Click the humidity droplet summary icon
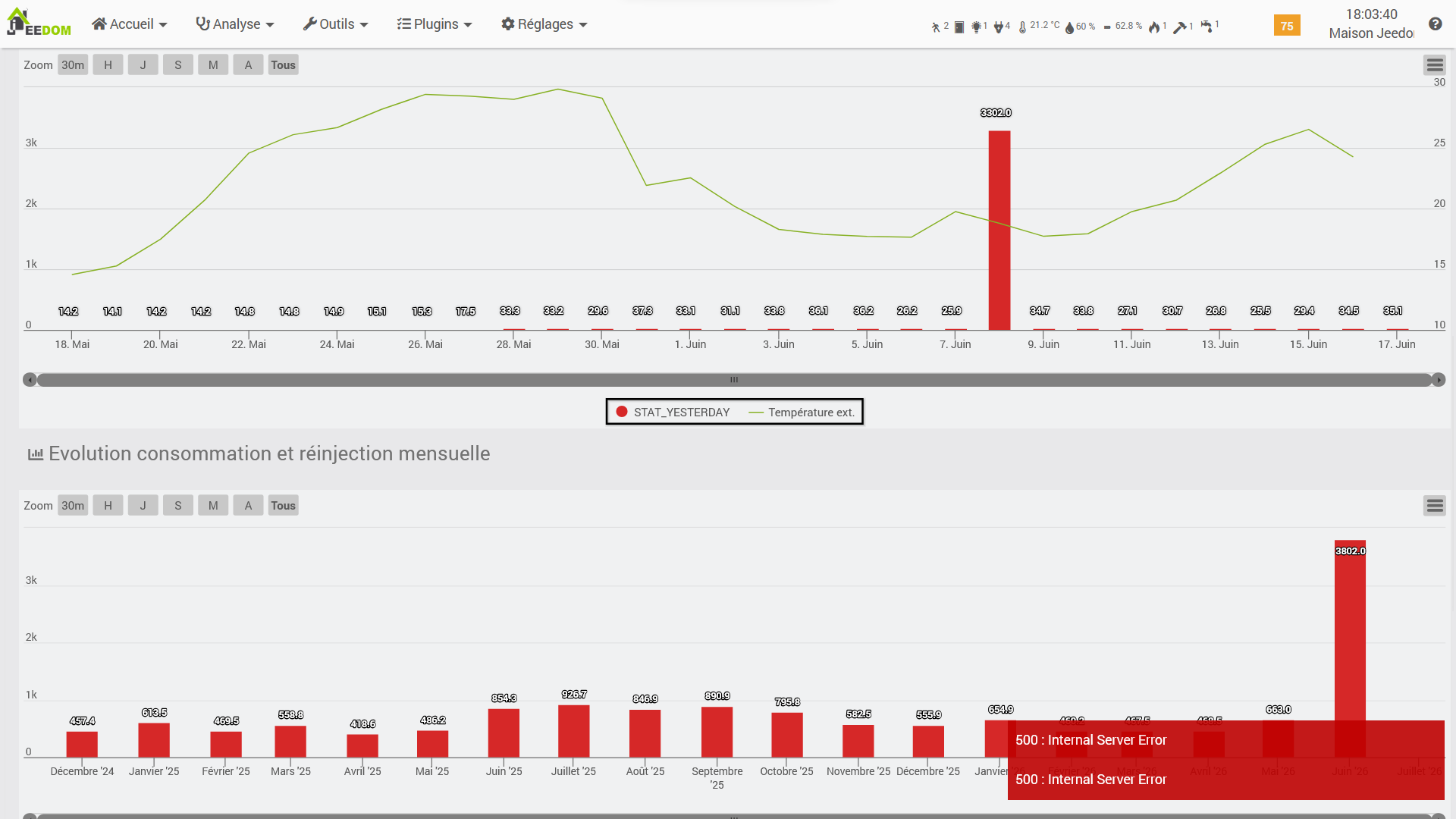This screenshot has width=1456, height=819. point(1069,27)
